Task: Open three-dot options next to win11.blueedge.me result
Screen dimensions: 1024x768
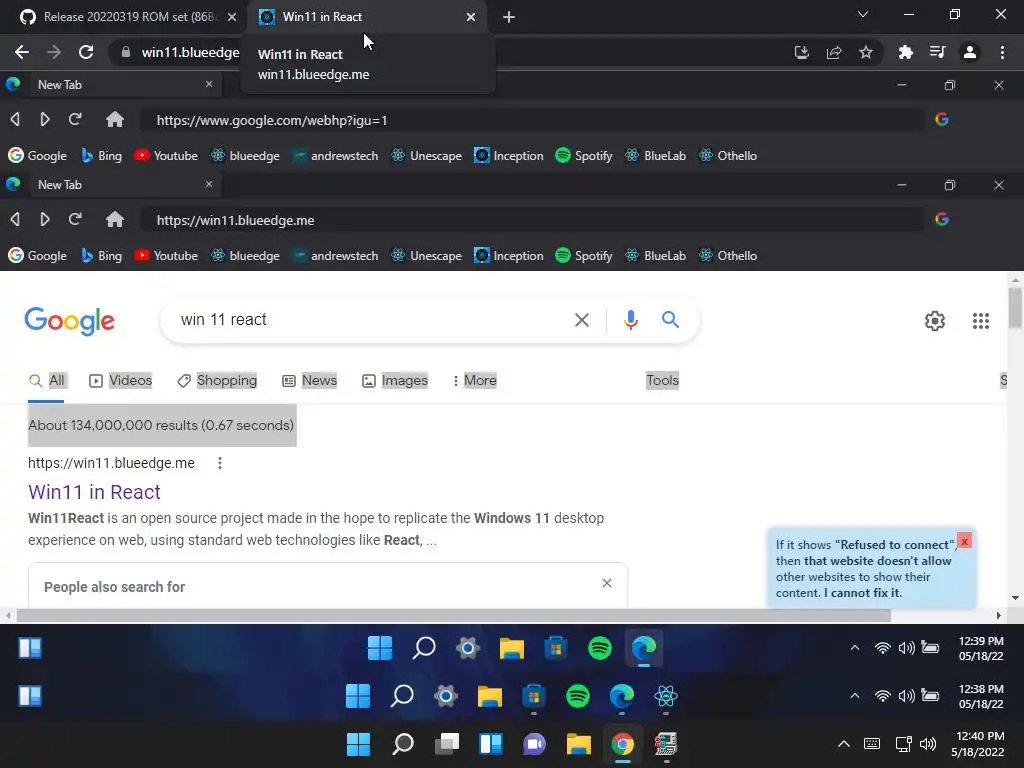Action: pos(220,463)
